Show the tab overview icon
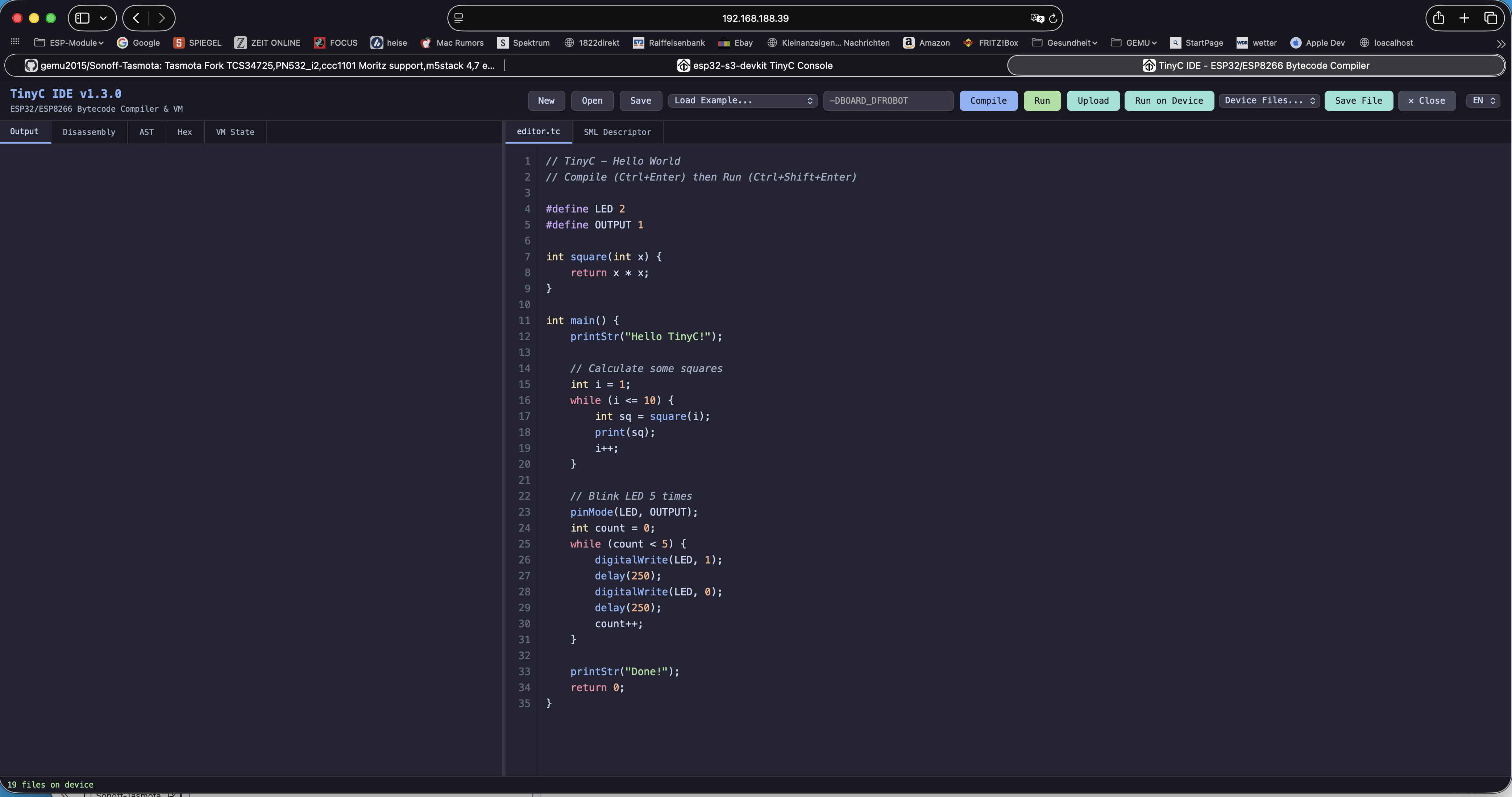Image resolution: width=1512 pixels, height=797 pixels. click(1490, 18)
